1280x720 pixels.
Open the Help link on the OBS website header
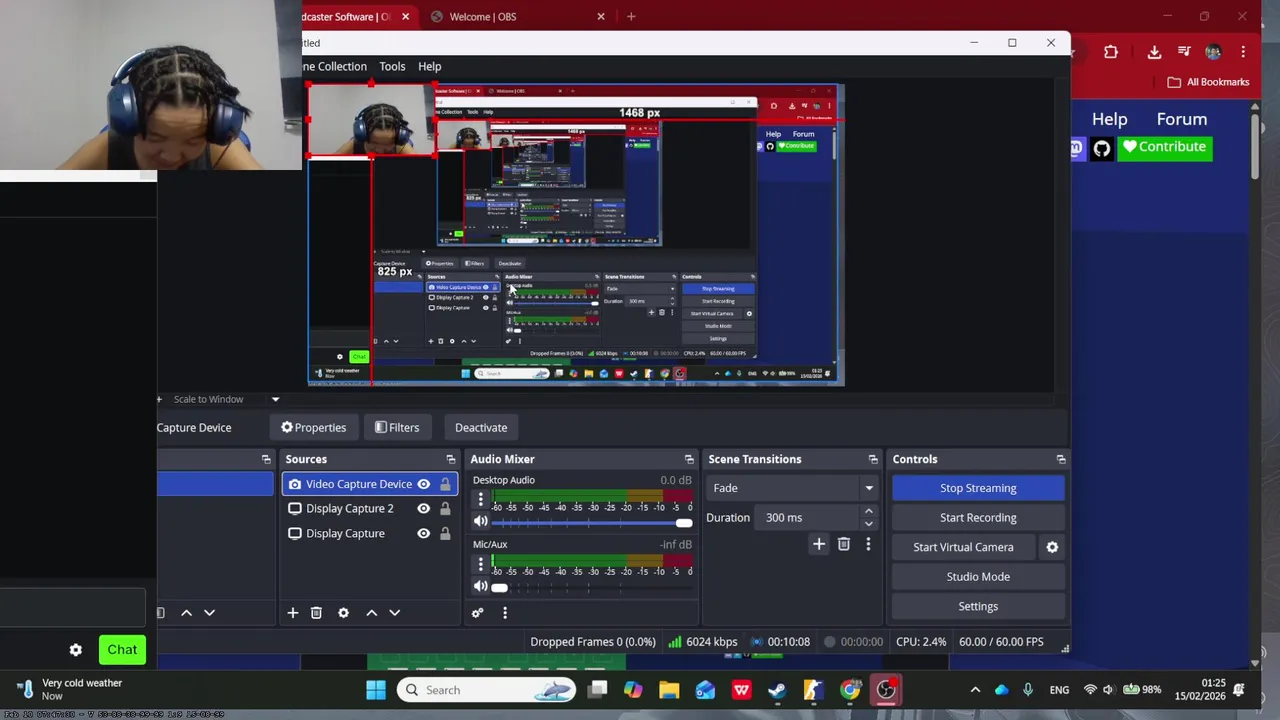click(1109, 119)
